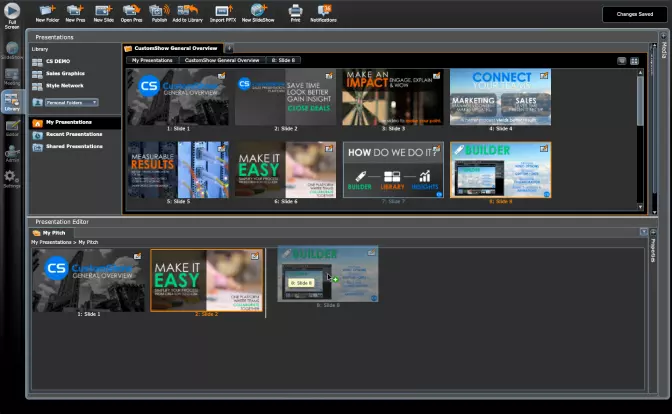Click edit badge on Slide 6 library thumbnail
This screenshot has width=672, height=414.
[x=329, y=149]
